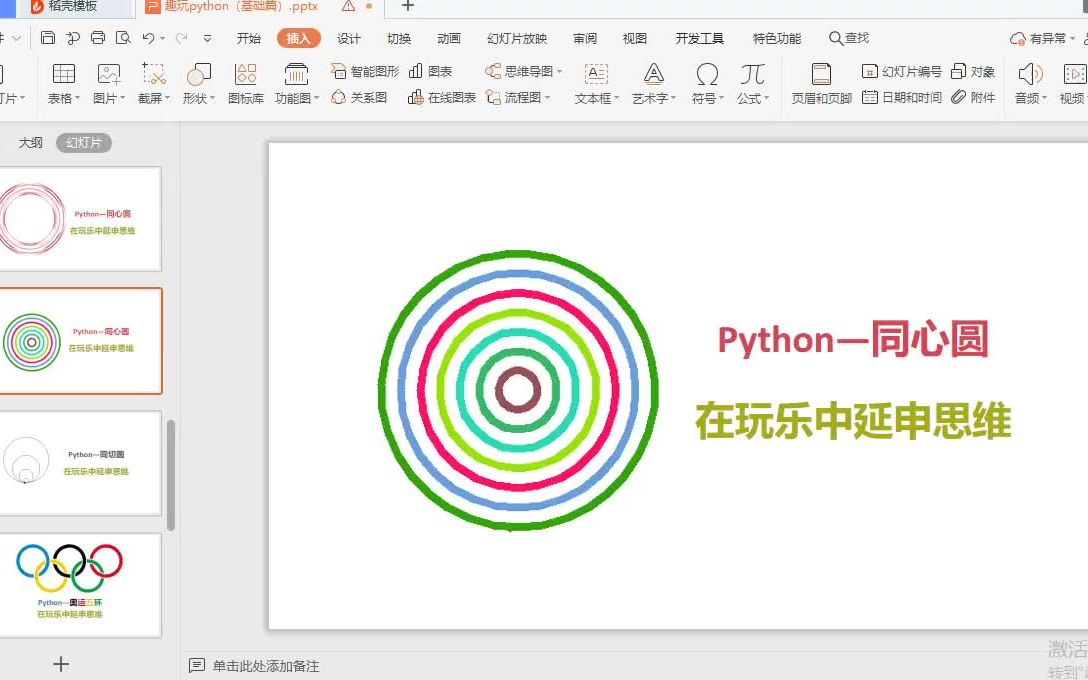Switch to the 大纲 outline view pill
1088x680 pixels.
(x=31, y=142)
